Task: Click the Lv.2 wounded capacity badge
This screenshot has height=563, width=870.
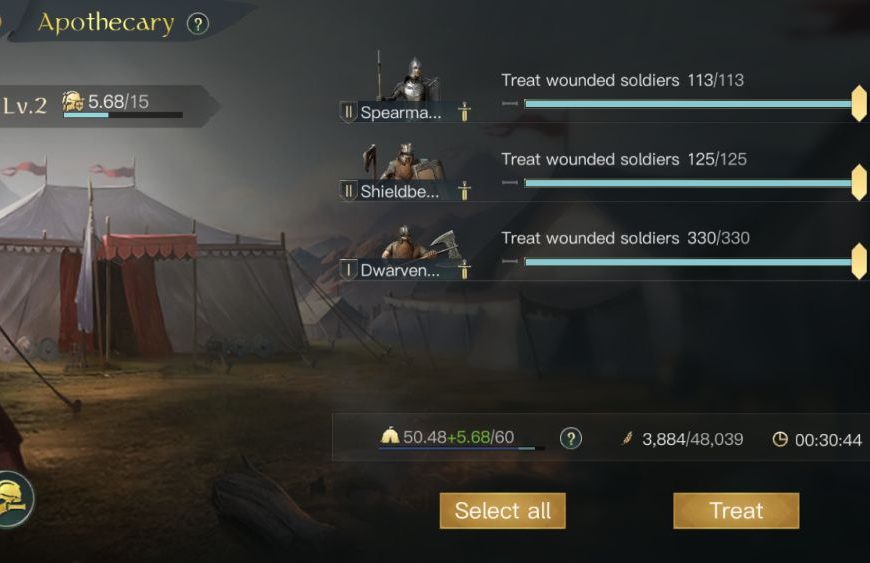Action: point(105,105)
